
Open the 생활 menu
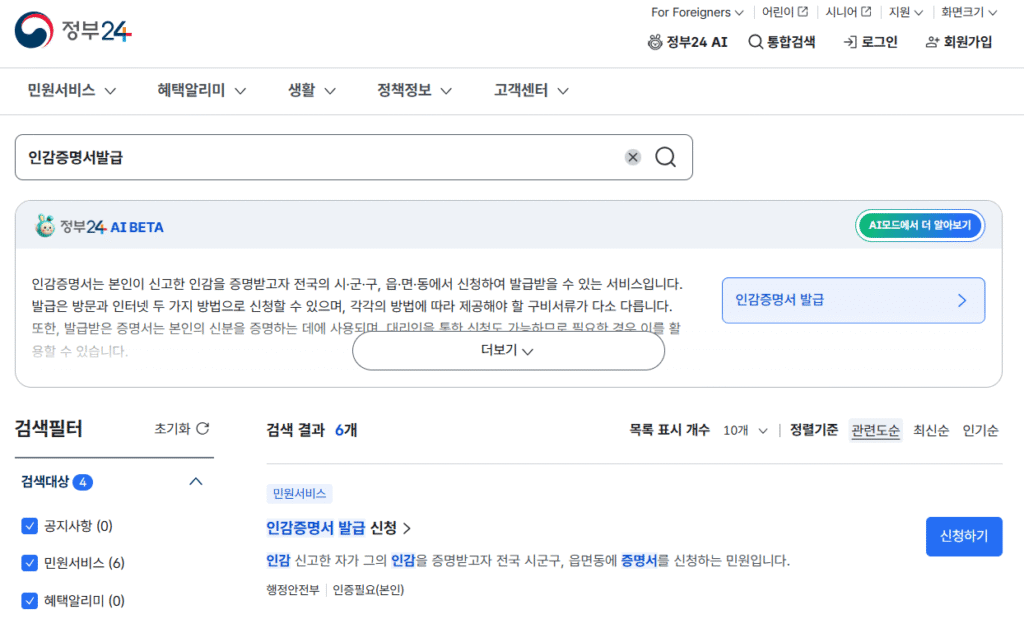[312, 91]
